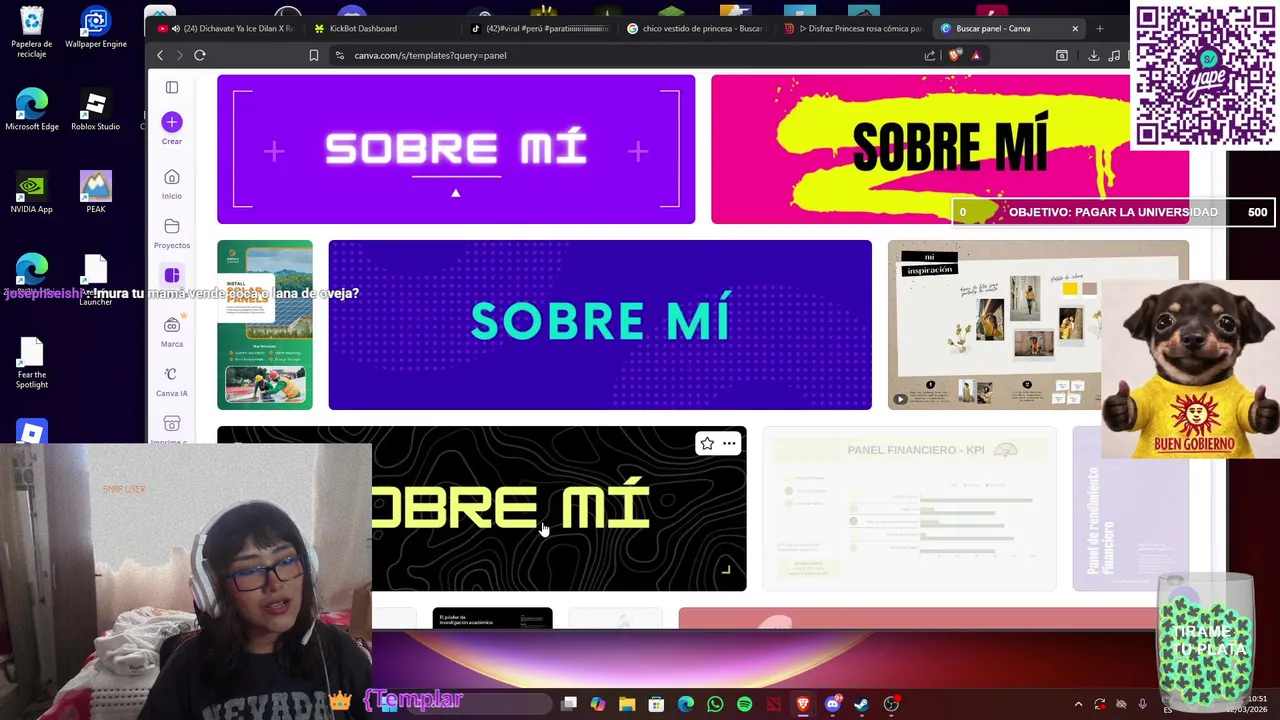Viewport: 1280px width, 720px height.
Task: Open PEAK desktop shortcut
Action: pos(96,193)
